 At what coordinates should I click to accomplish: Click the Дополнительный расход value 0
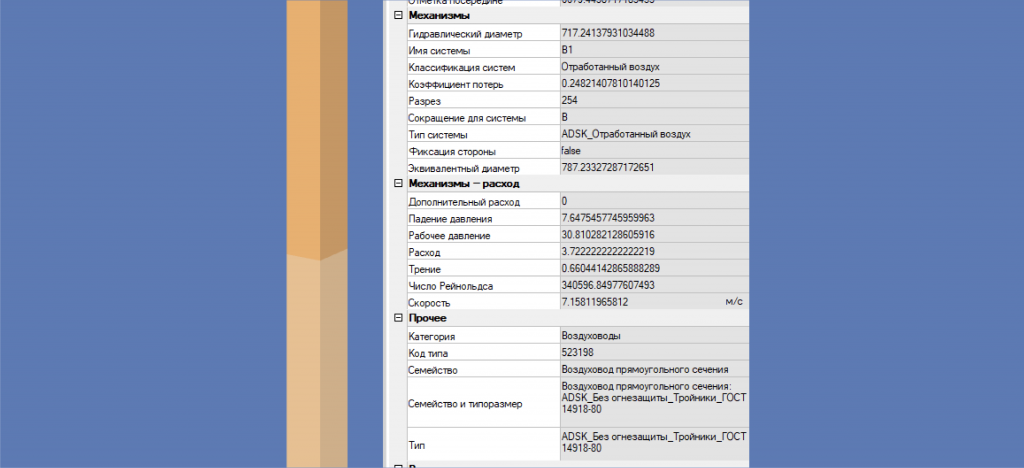click(x=650, y=201)
